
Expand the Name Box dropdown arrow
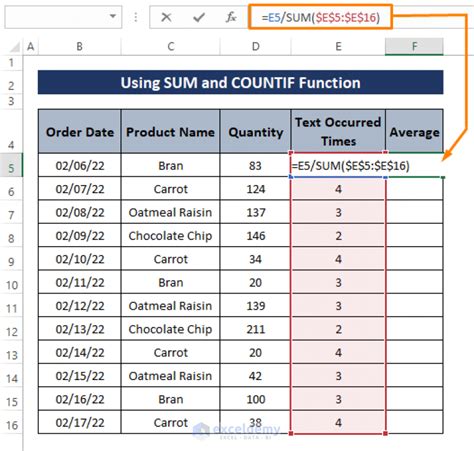(x=113, y=16)
